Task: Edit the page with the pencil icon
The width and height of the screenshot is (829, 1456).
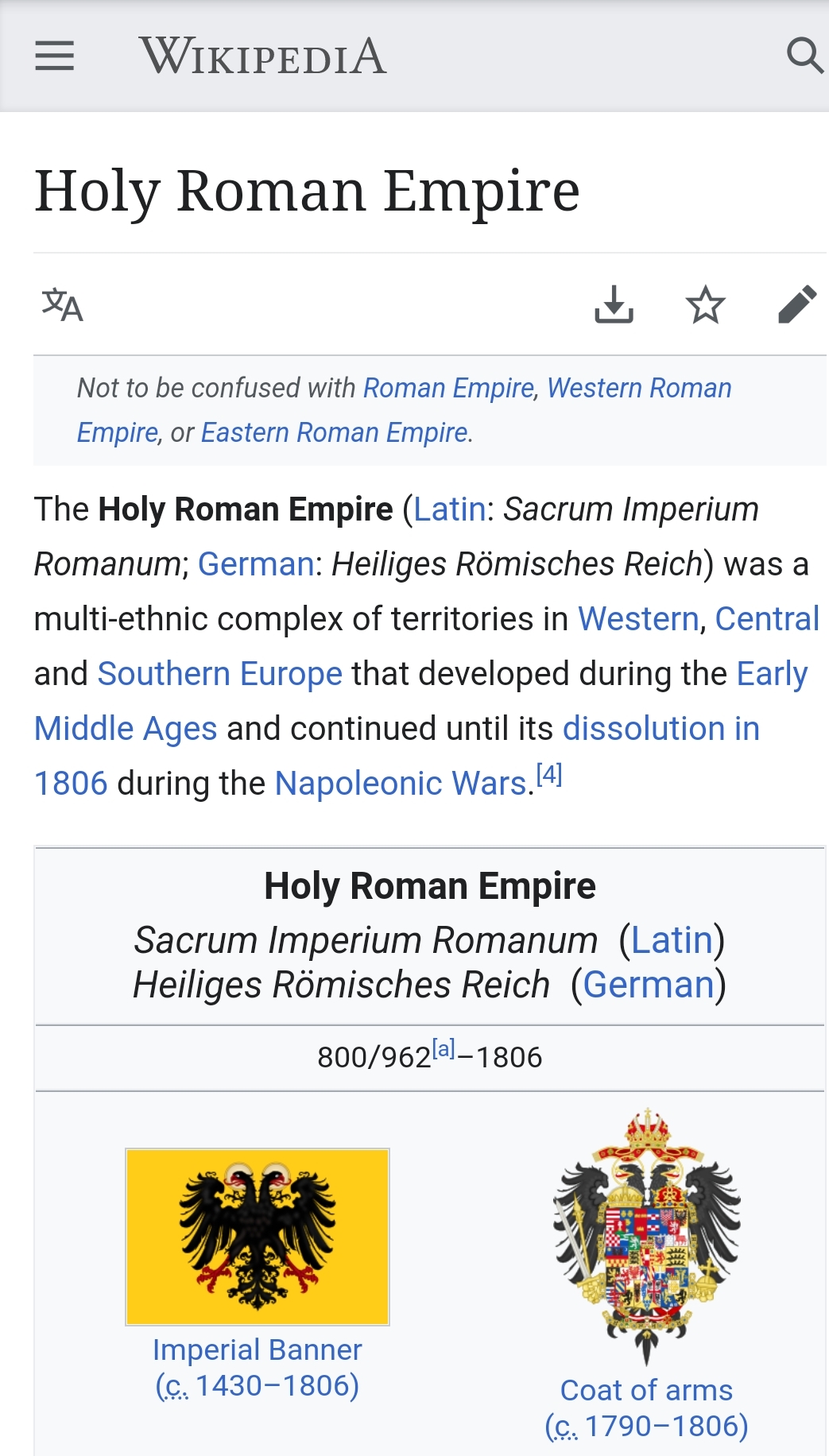Action: point(796,305)
